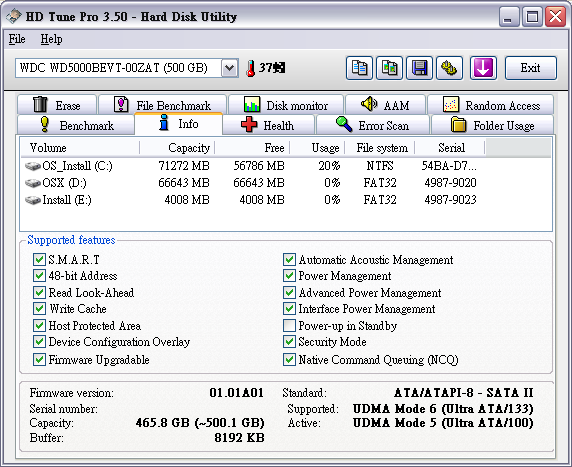572x467 pixels.
Task: Click the NTFS file system cell
Action: point(380,166)
